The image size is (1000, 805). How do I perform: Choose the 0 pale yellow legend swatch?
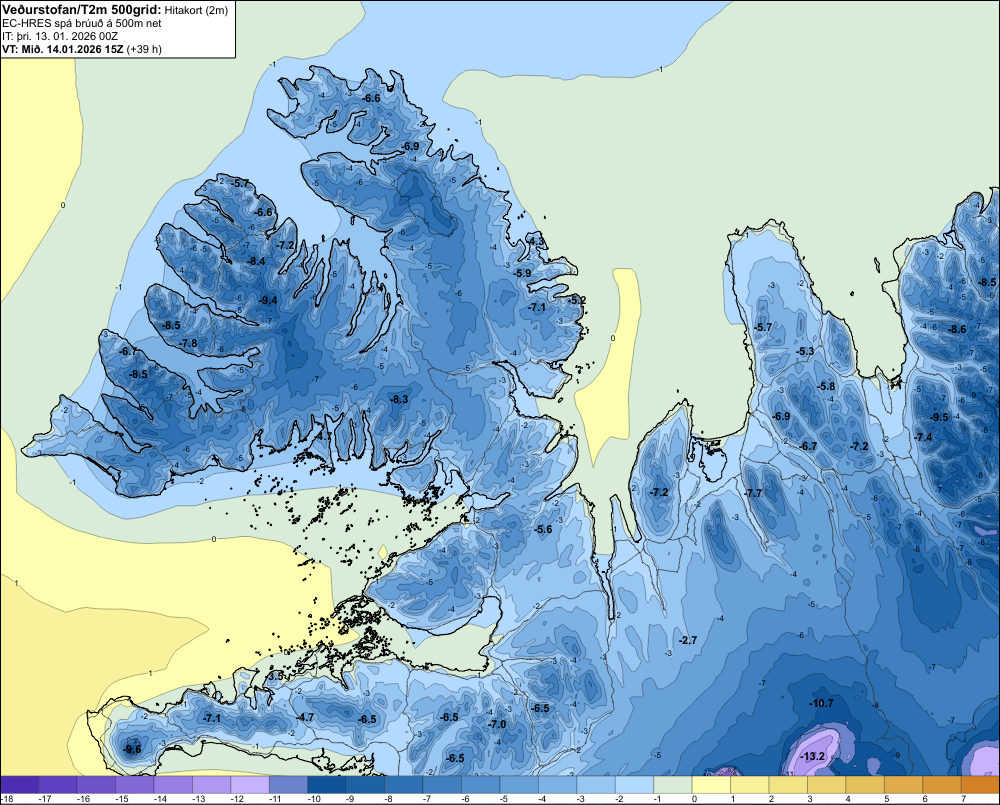tap(711, 785)
